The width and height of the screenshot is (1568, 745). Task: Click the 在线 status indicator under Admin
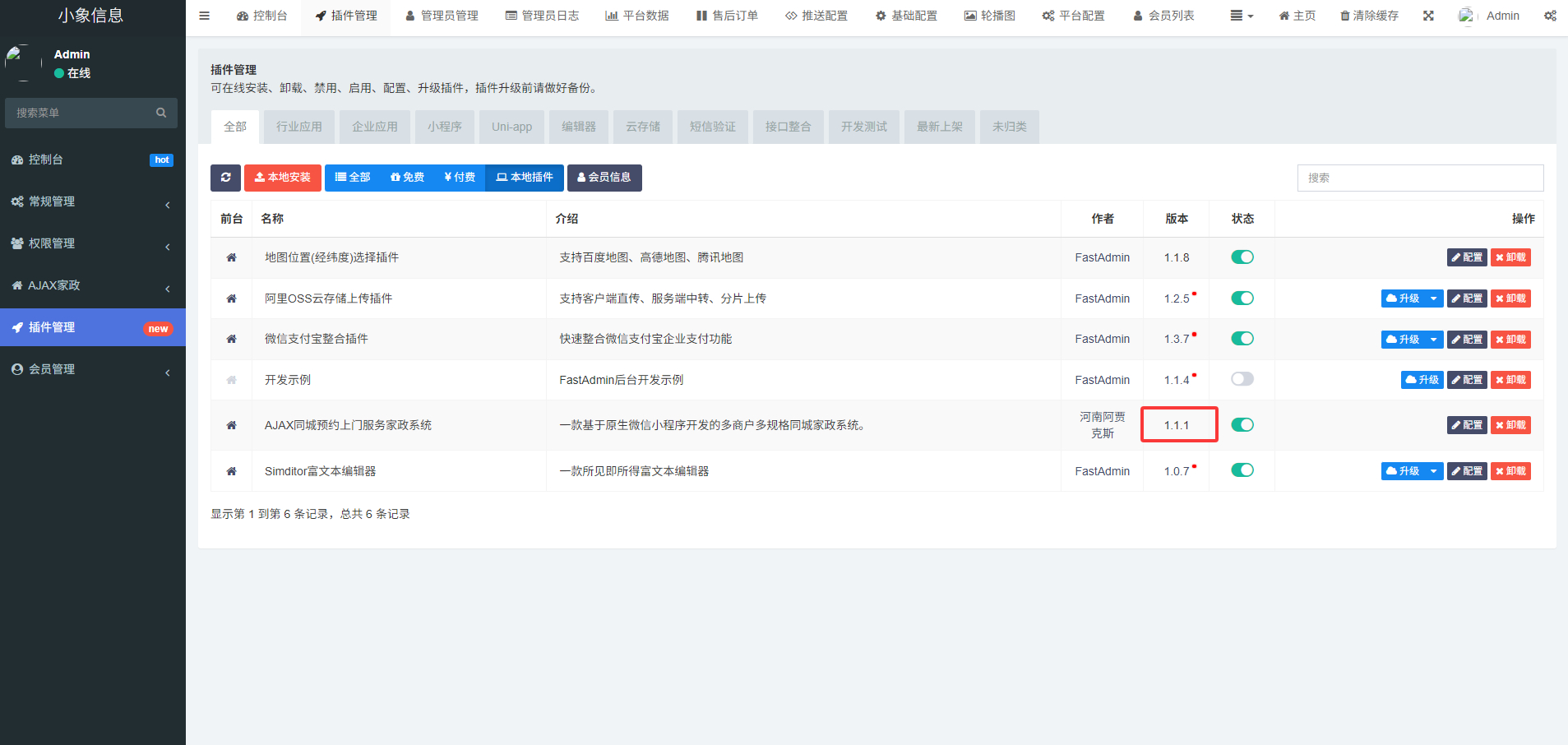tap(73, 72)
